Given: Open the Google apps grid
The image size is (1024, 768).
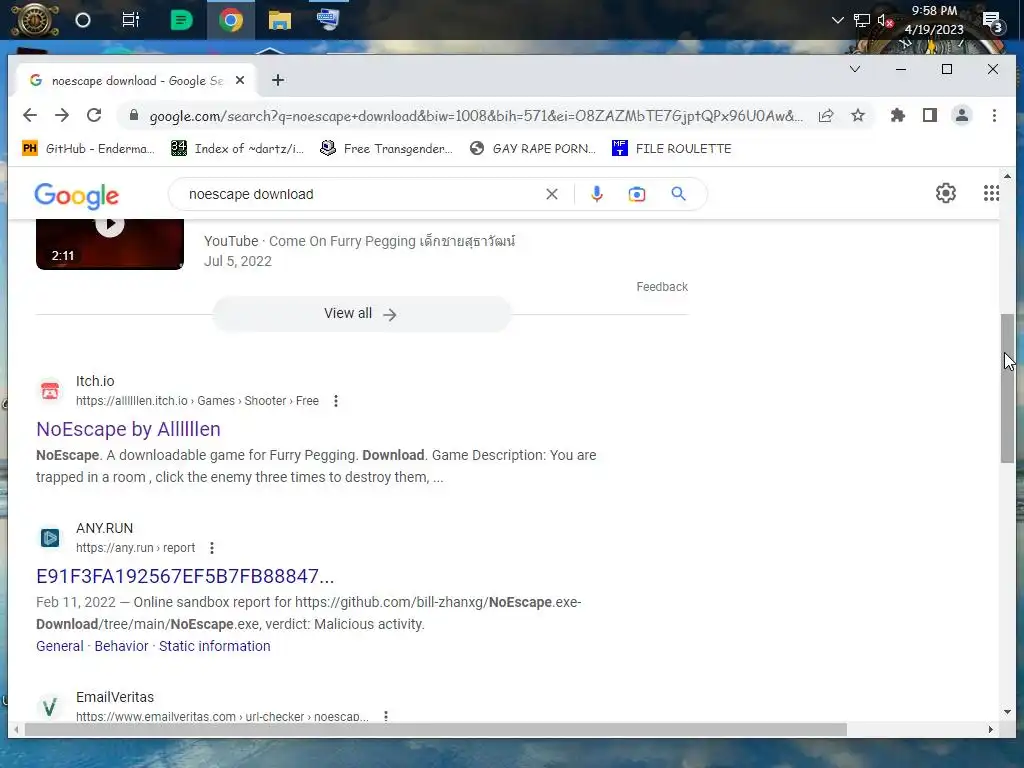Looking at the screenshot, I should tap(991, 193).
